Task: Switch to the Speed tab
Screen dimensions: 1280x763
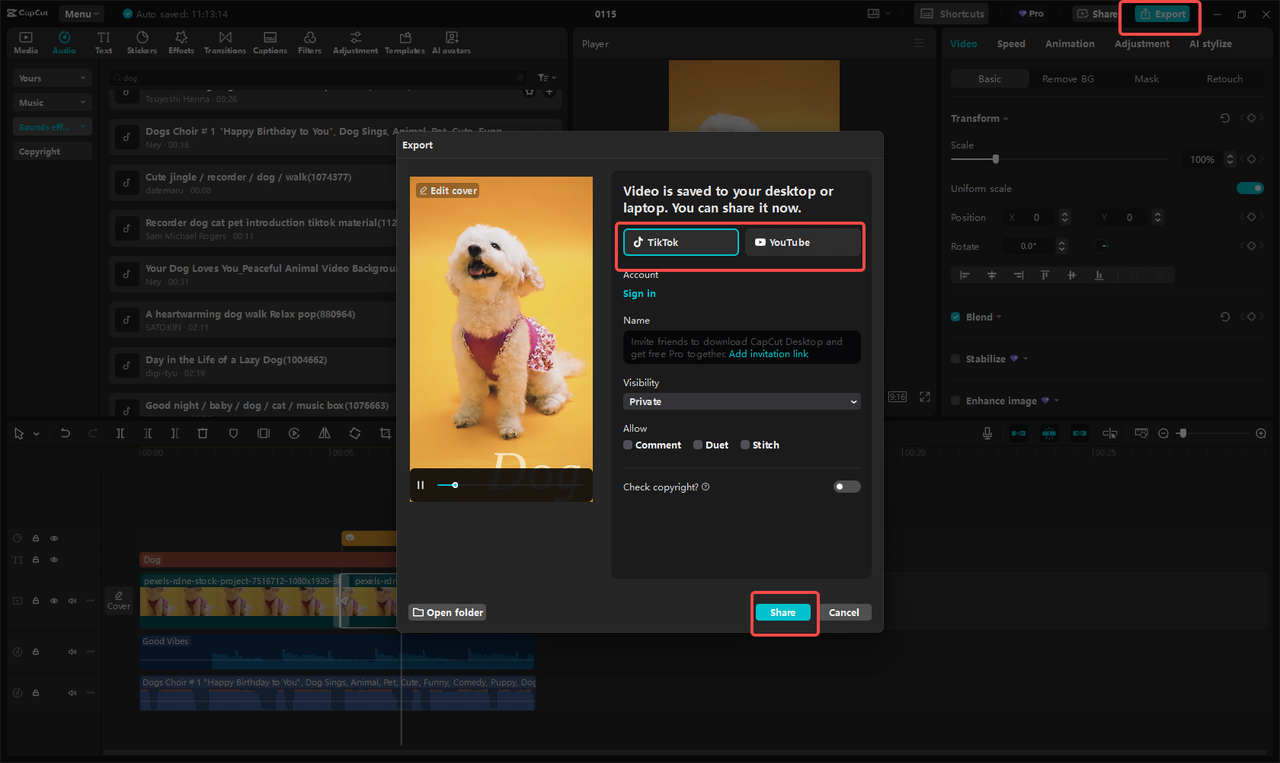Action: tap(1011, 43)
